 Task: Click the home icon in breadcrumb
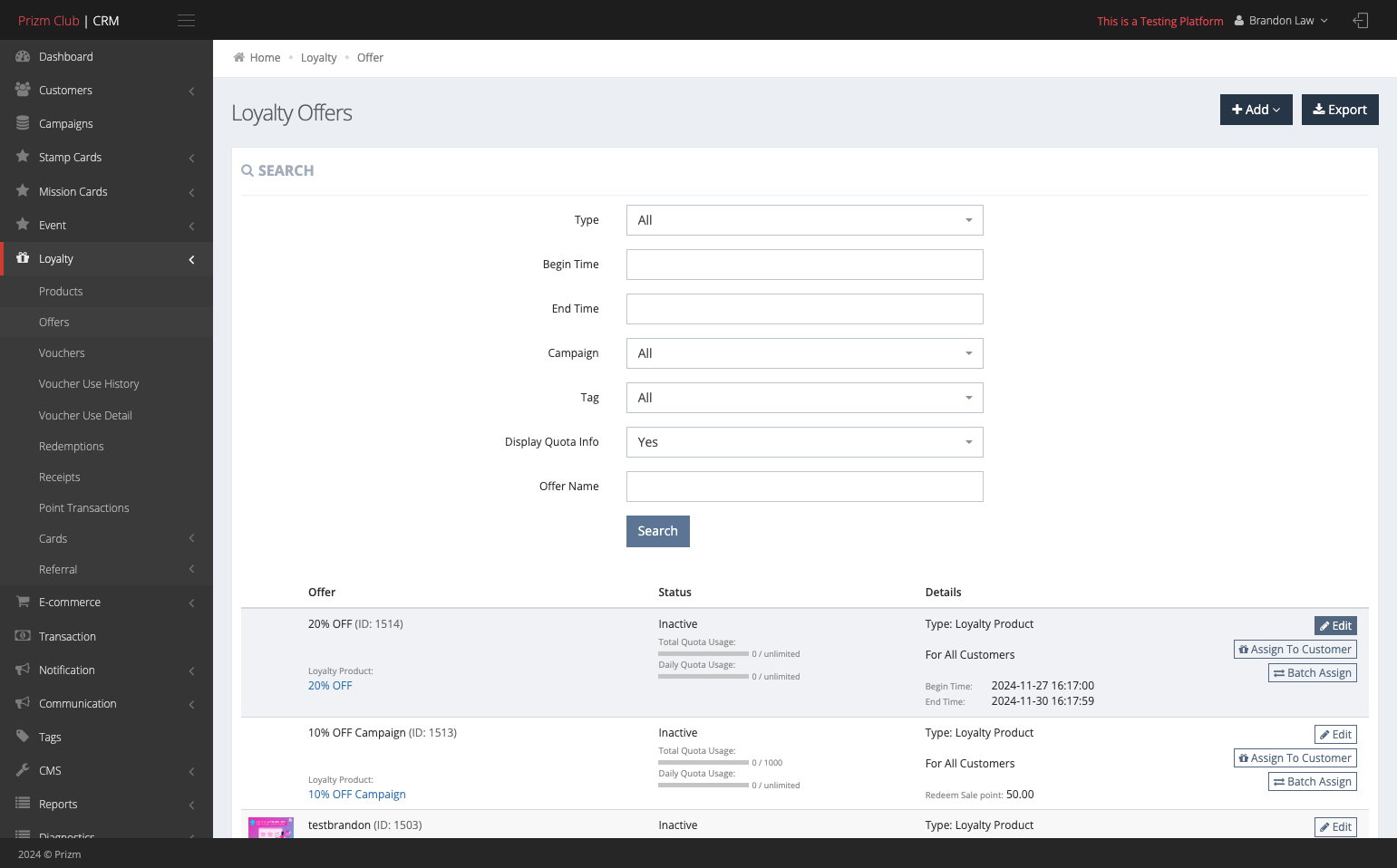tap(239, 57)
